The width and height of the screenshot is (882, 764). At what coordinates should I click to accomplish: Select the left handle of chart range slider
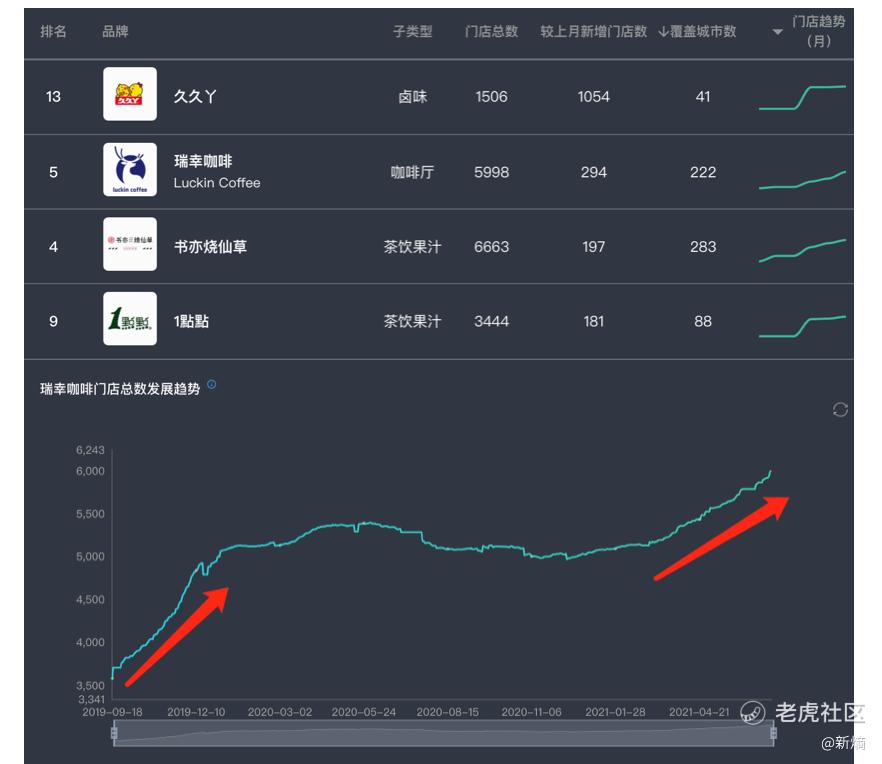coord(114,733)
